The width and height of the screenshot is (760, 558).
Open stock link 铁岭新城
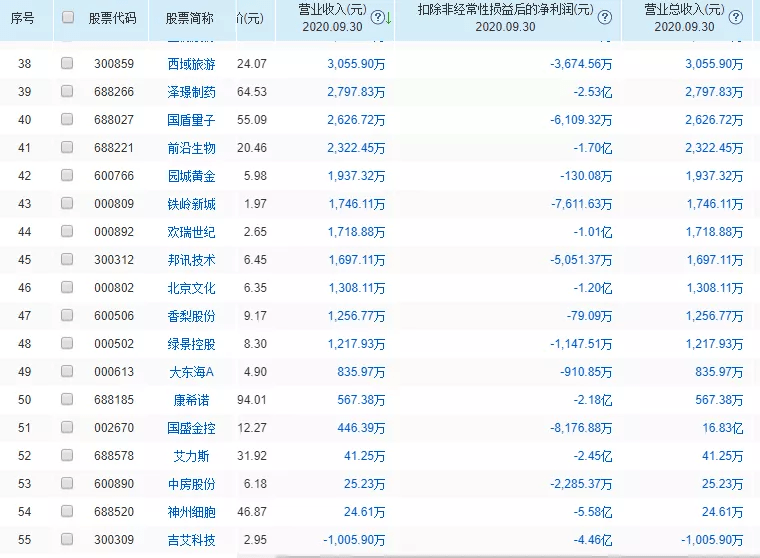[x=191, y=204]
